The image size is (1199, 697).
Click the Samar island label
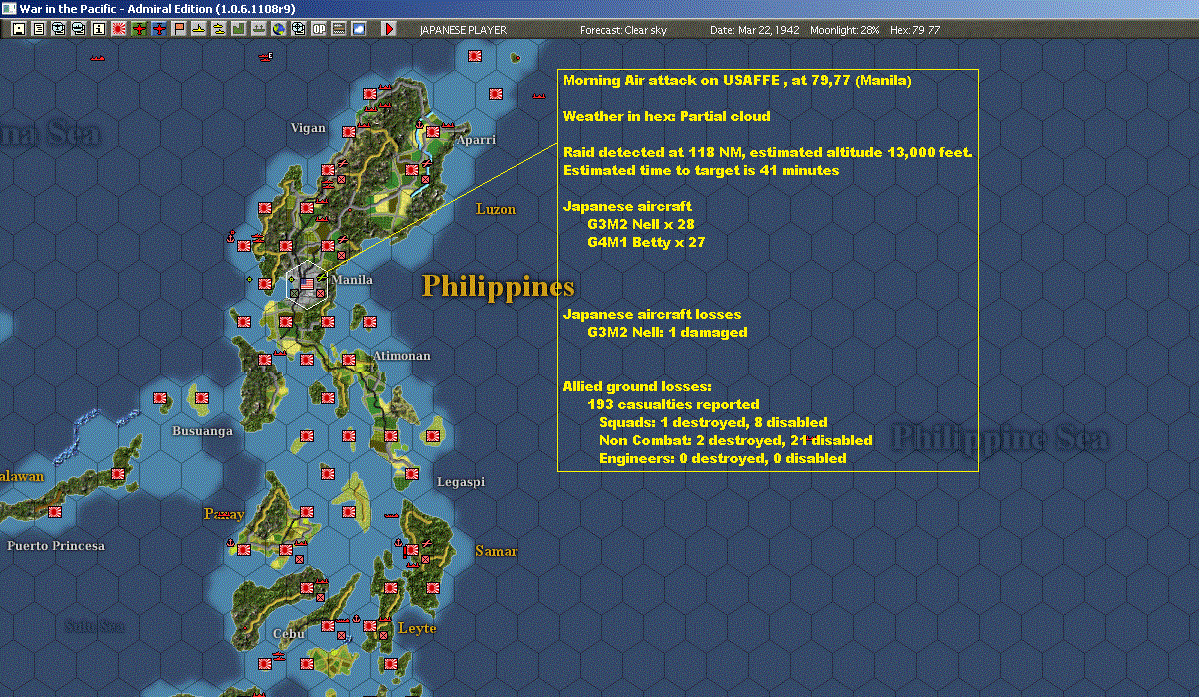(x=496, y=551)
